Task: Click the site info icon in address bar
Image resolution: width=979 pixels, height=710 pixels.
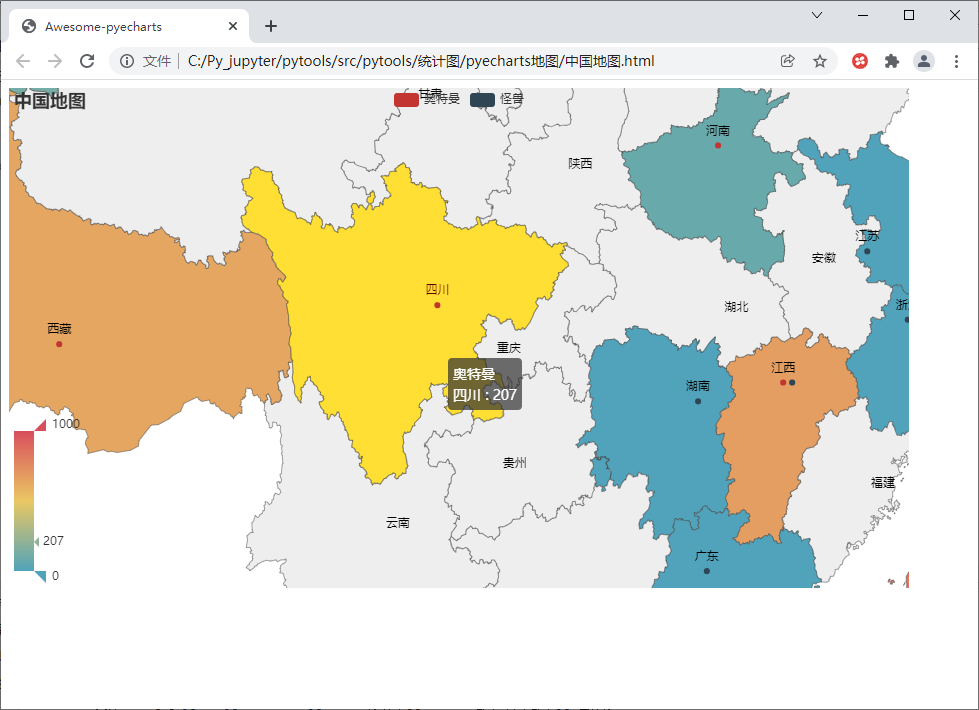Action: click(x=127, y=61)
